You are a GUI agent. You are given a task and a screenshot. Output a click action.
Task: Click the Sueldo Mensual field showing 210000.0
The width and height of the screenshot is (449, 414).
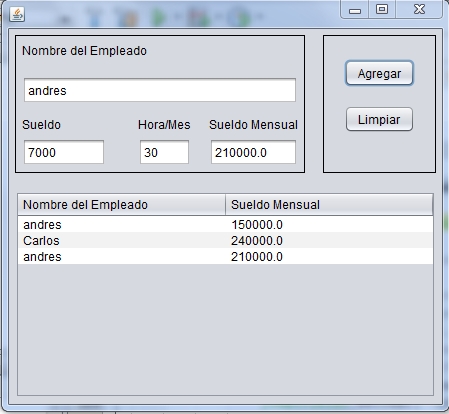[253, 152]
